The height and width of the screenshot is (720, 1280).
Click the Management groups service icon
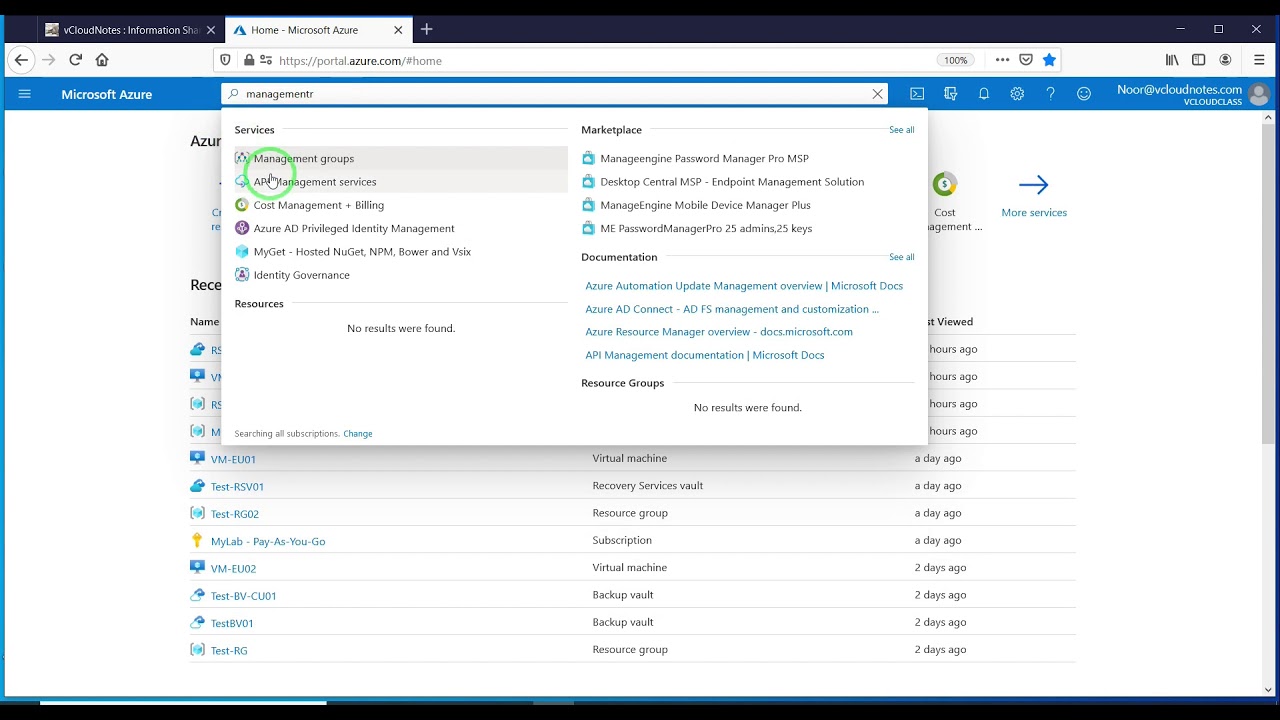242,158
